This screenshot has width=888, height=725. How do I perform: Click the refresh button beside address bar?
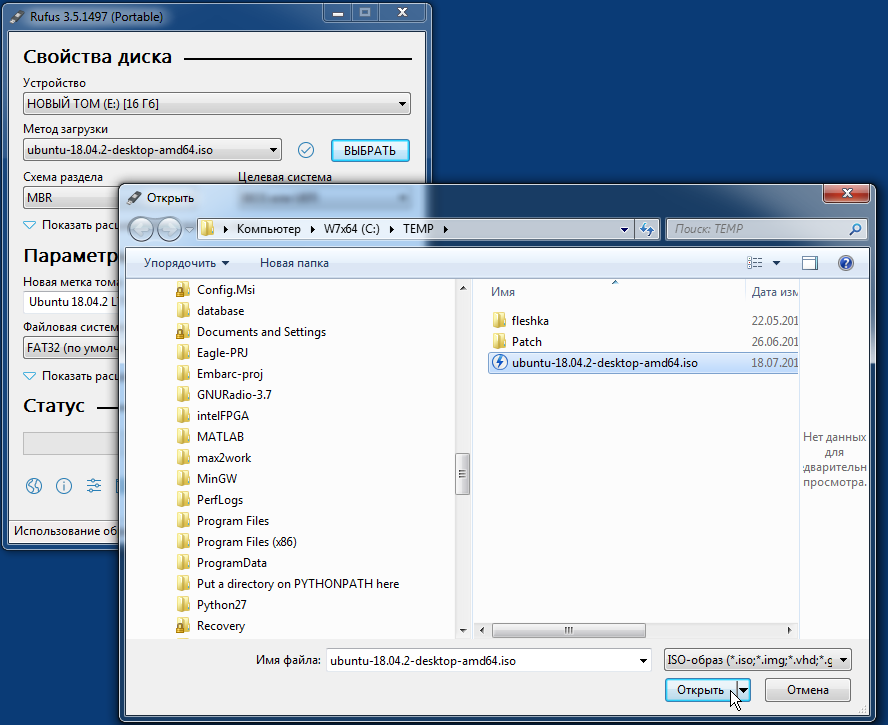tap(646, 229)
